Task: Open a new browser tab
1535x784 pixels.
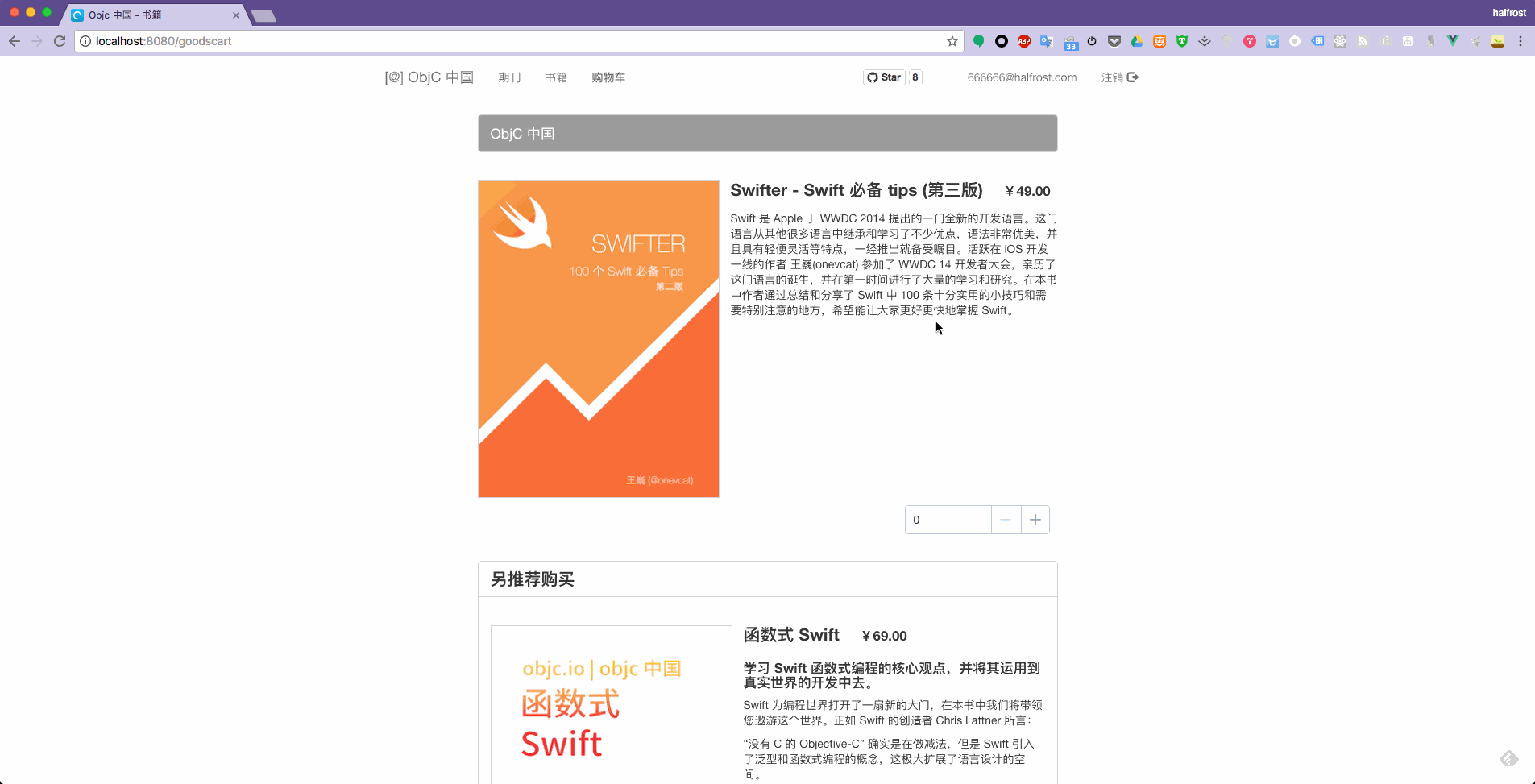Action: click(263, 16)
